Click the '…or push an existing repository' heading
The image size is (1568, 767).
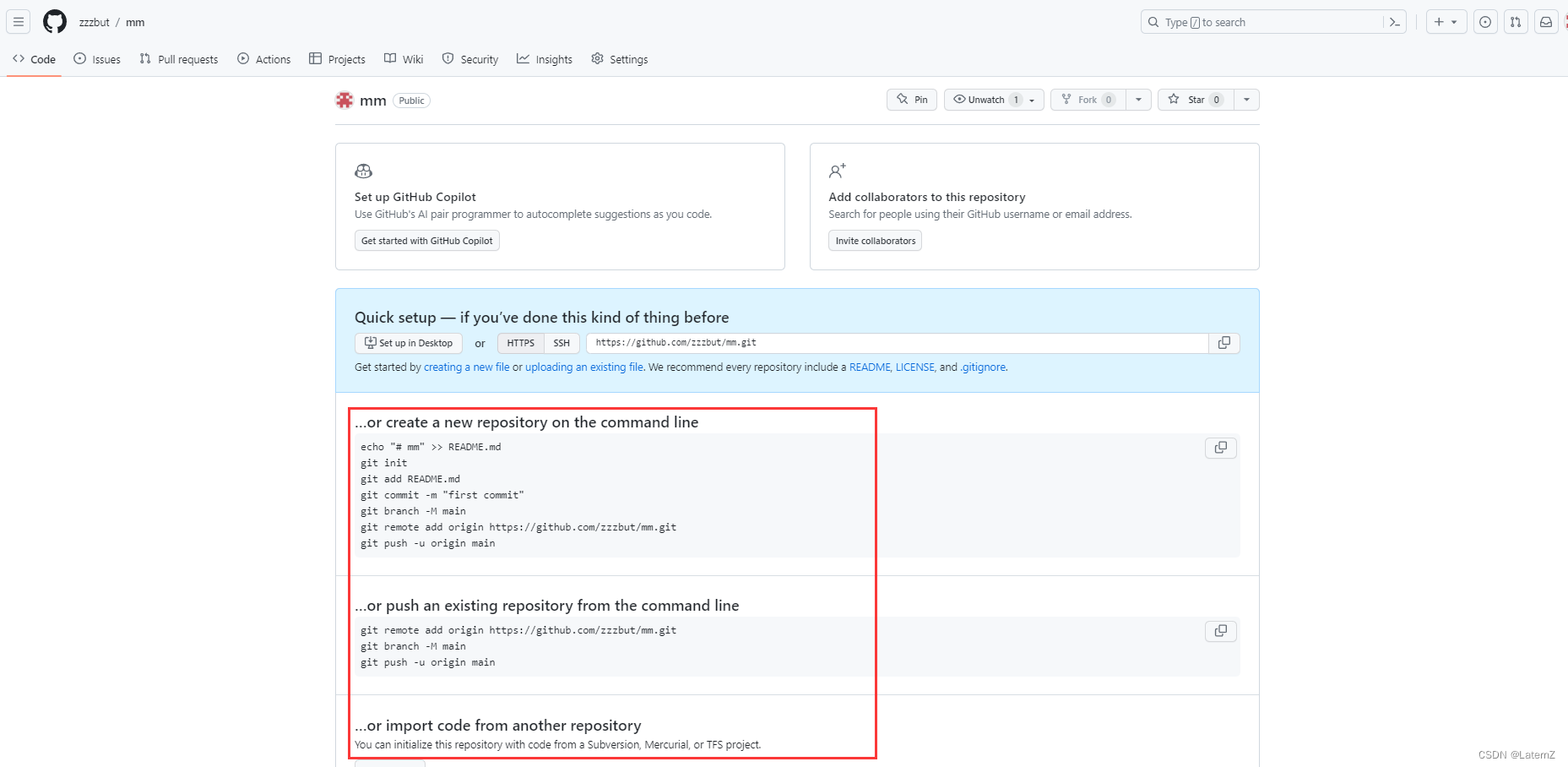547,606
